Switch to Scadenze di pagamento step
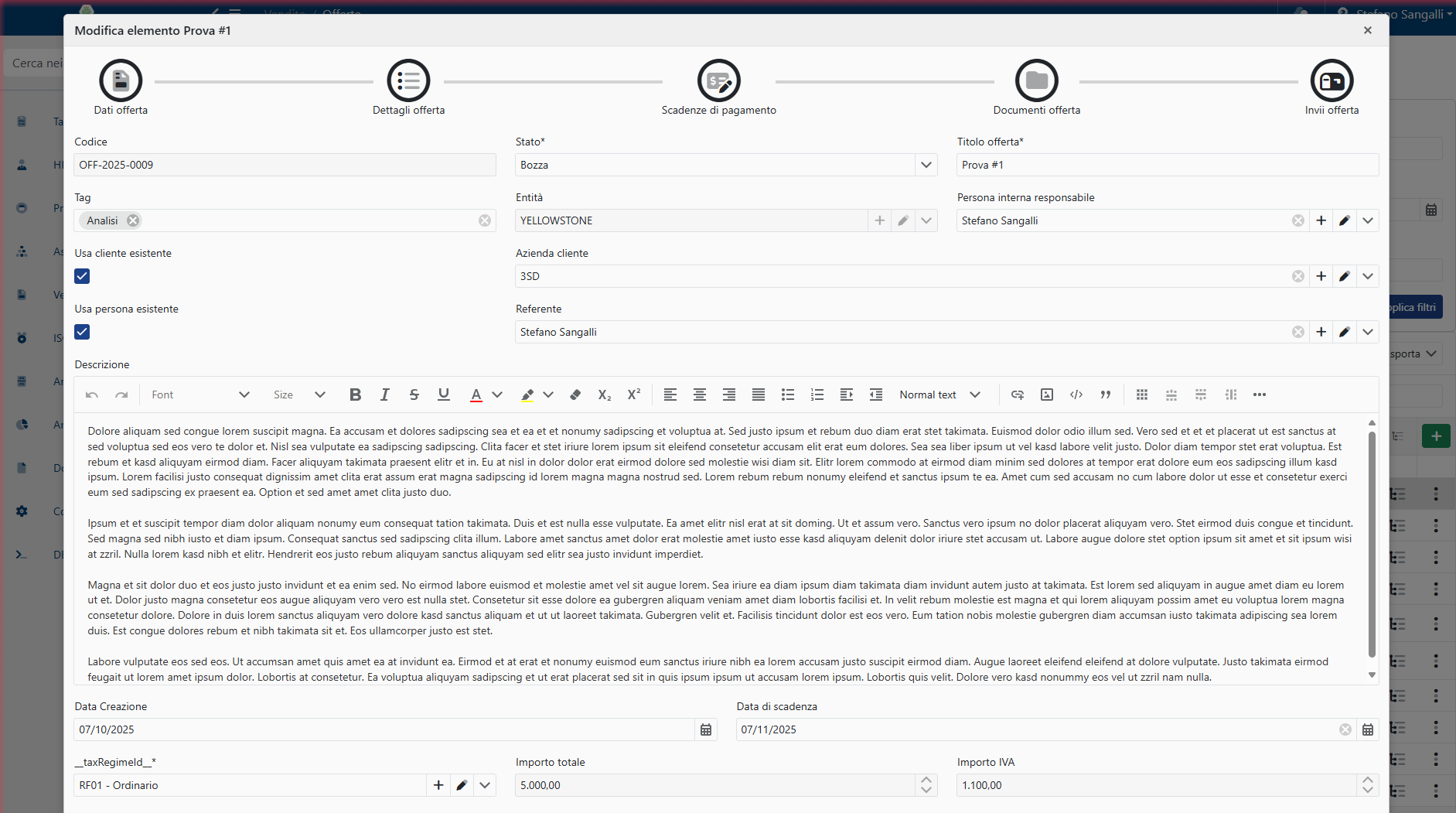The width and height of the screenshot is (1456, 813). click(718, 81)
